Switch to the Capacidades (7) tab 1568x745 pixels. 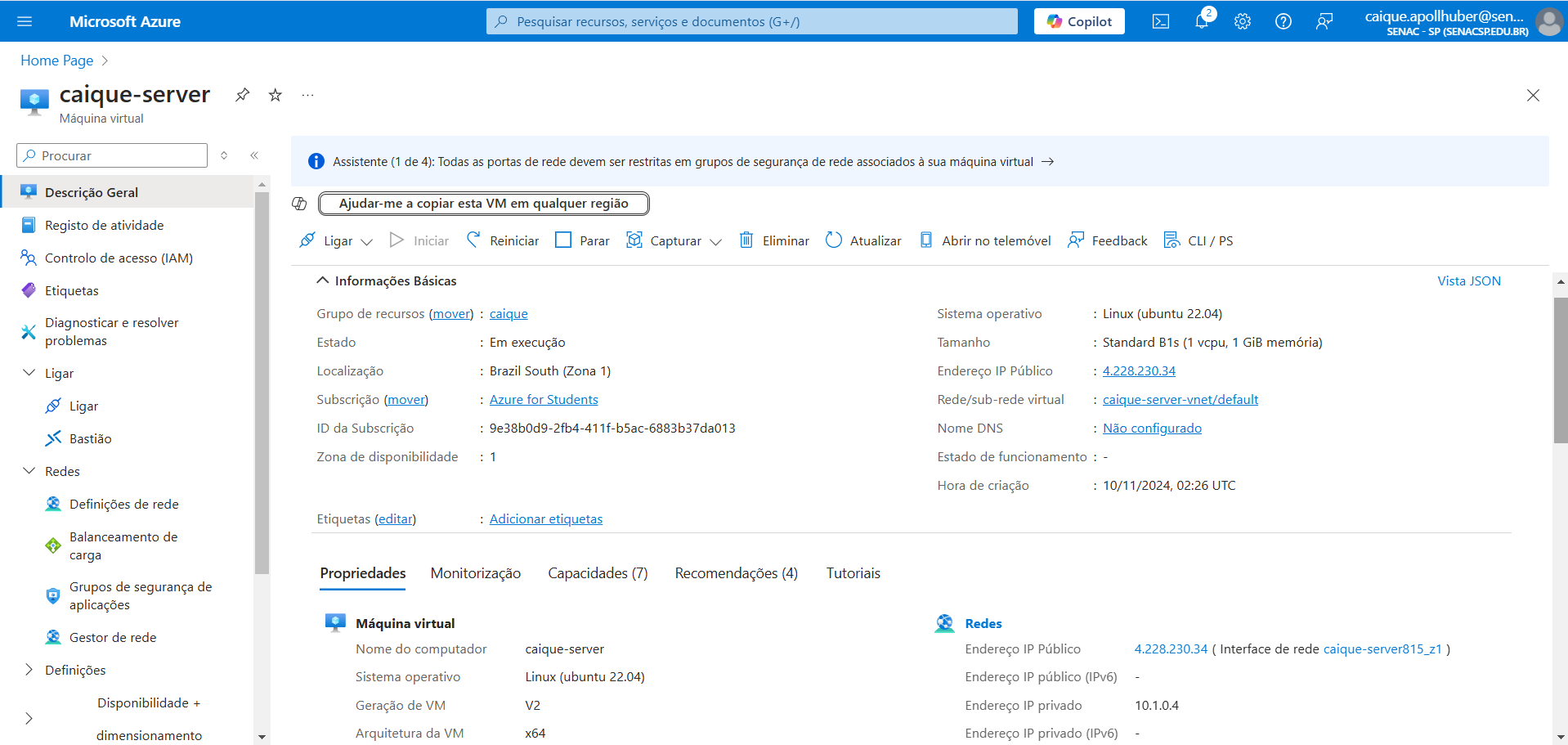click(x=598, y=573)
